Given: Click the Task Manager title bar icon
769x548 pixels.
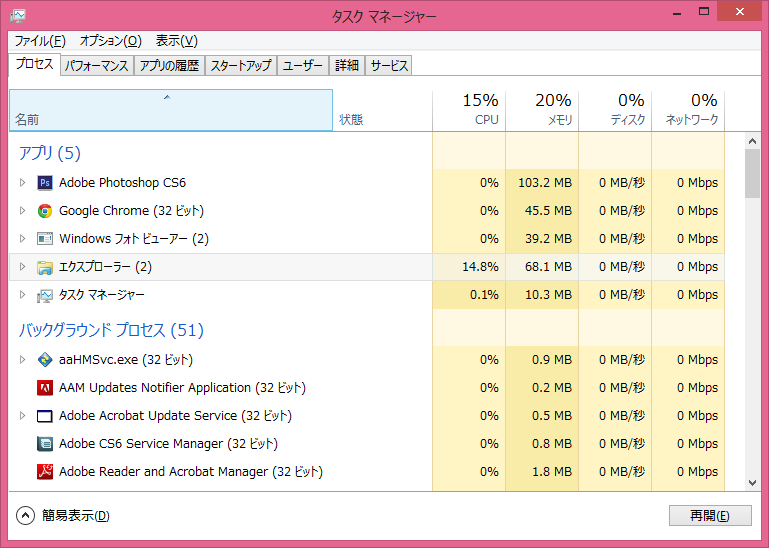Looking at the screenshot, I should click(x=18, y=15).
